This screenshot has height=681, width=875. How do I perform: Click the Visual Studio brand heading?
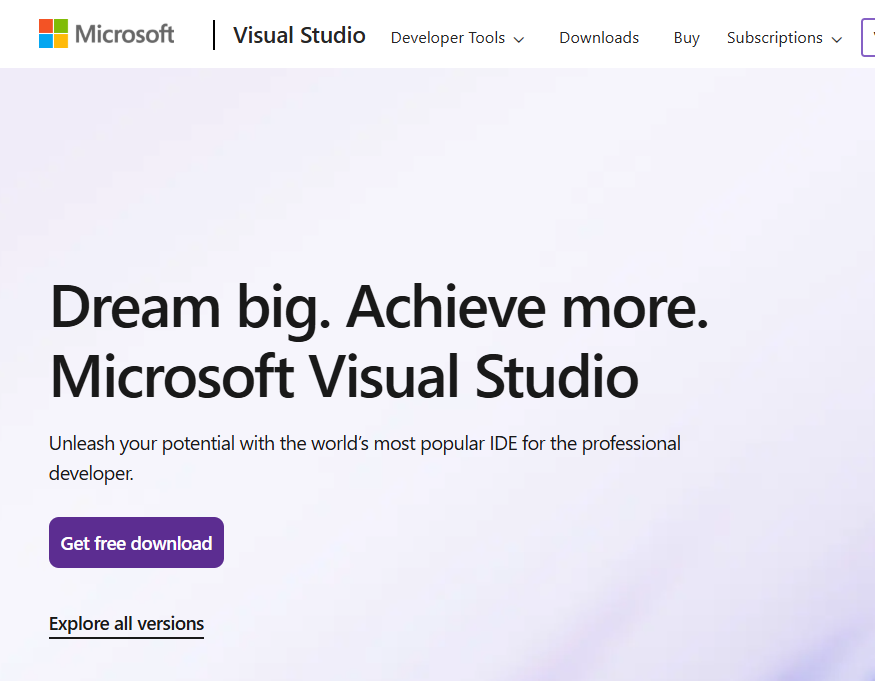click(x=299, y=34)
